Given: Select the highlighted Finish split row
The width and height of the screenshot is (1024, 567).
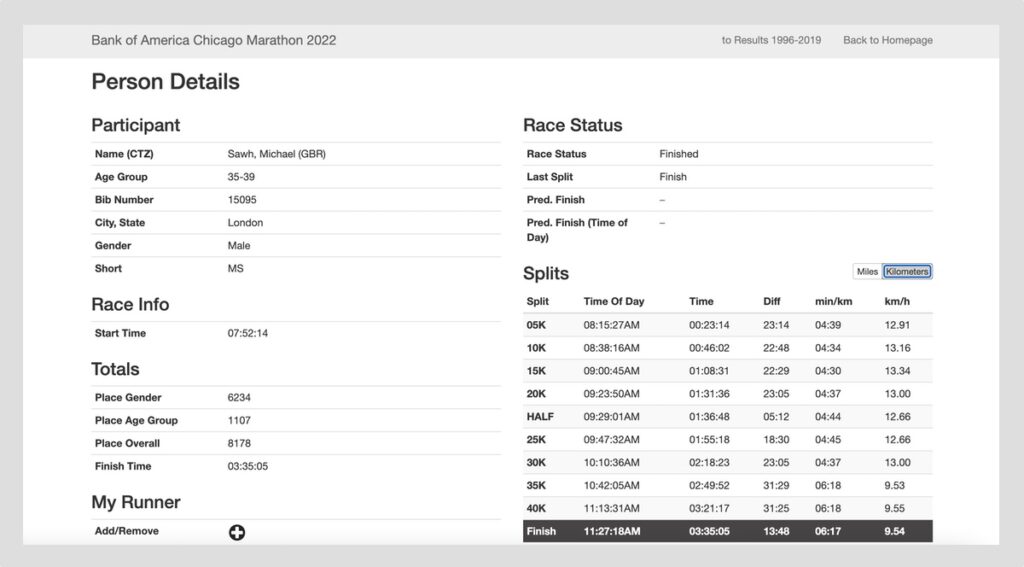Looking at the screenshot, I should [727, 531].
